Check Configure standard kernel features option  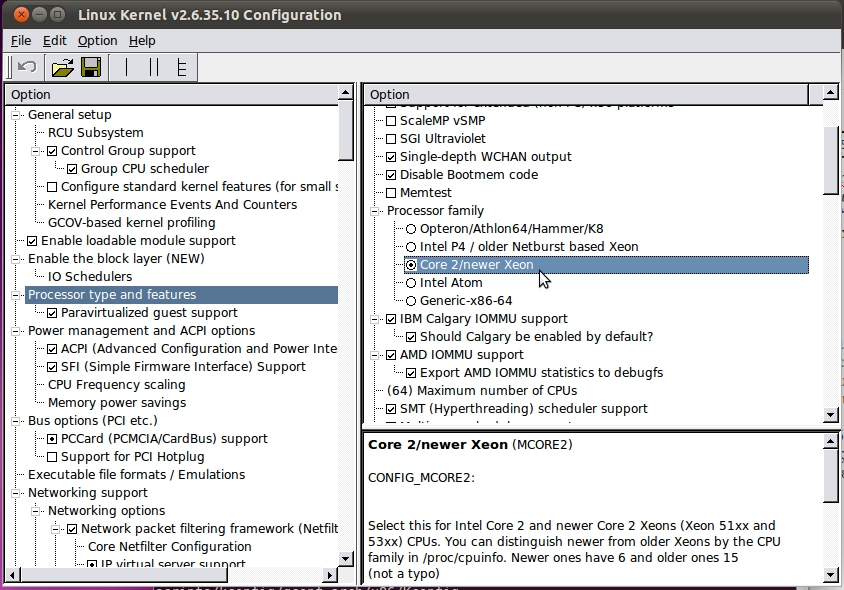pos(53,186)
